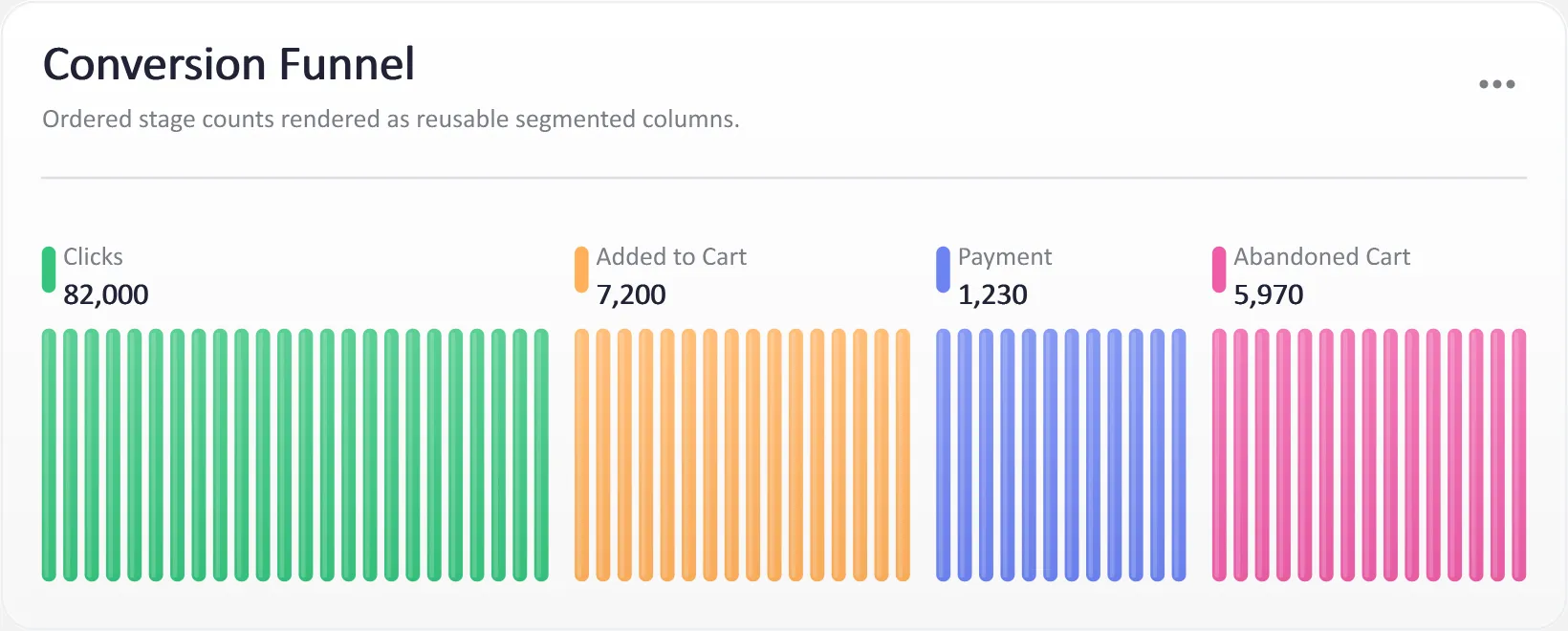Click the 82,000 clicks value
The height and width of the screenshot is (631, 1568).
click(x=106, y=294)
